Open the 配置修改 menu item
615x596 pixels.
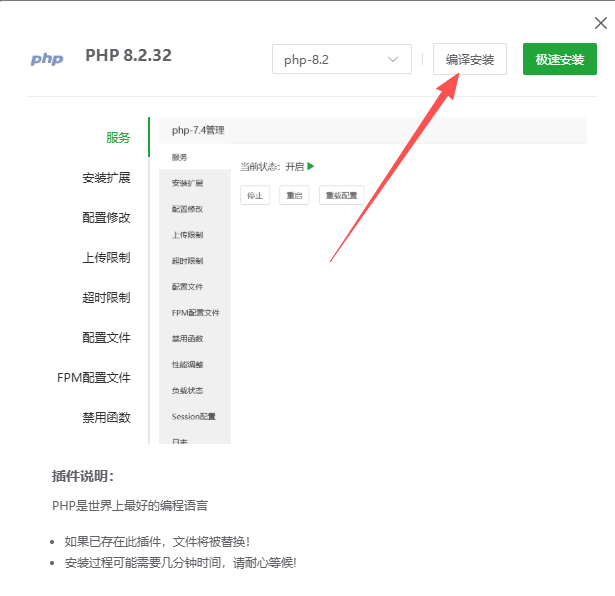pyautogui.click(x=106, y=218)
